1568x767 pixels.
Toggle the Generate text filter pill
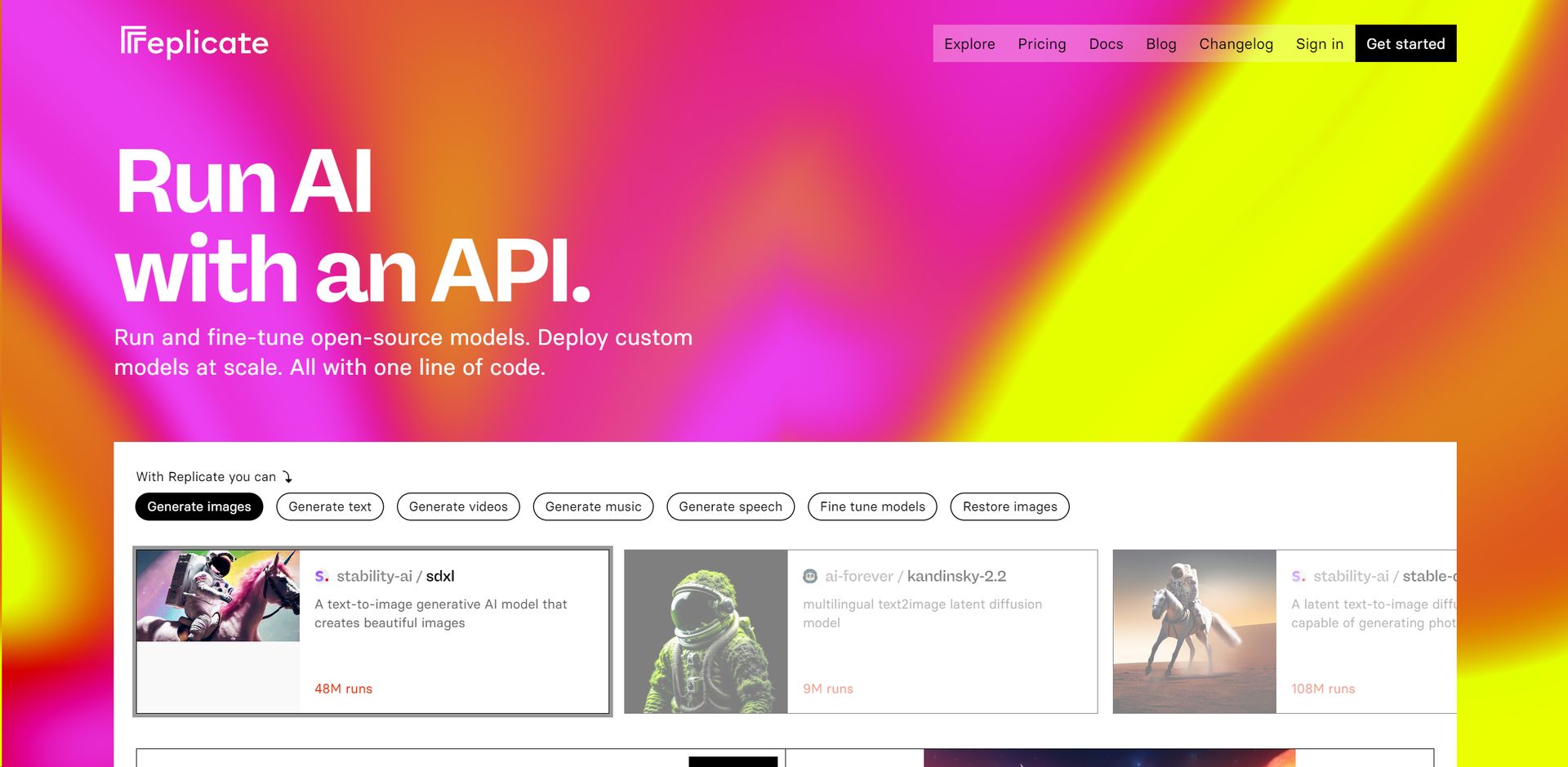(330, 506)
